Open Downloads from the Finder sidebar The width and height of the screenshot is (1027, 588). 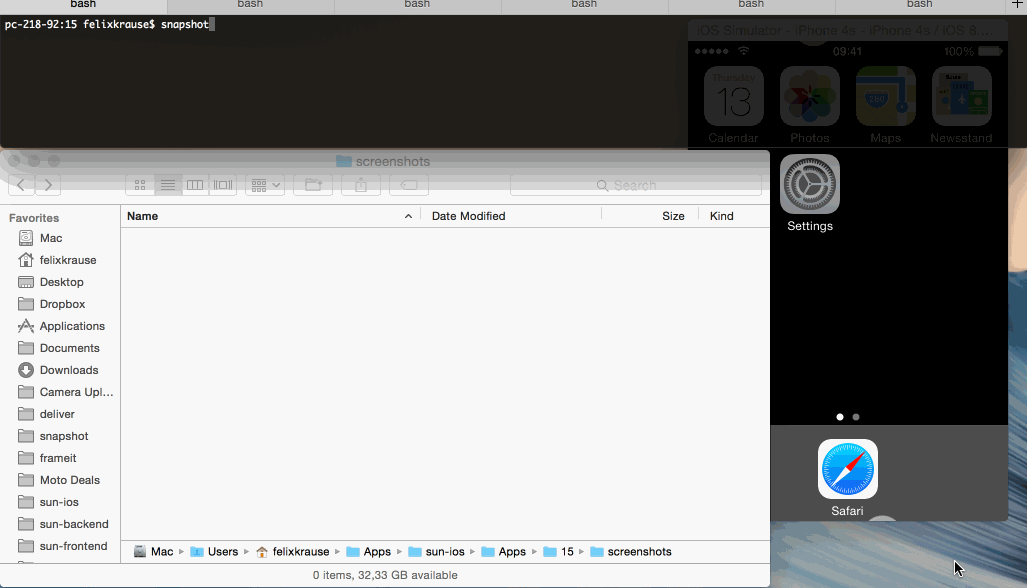pos(58,370)
